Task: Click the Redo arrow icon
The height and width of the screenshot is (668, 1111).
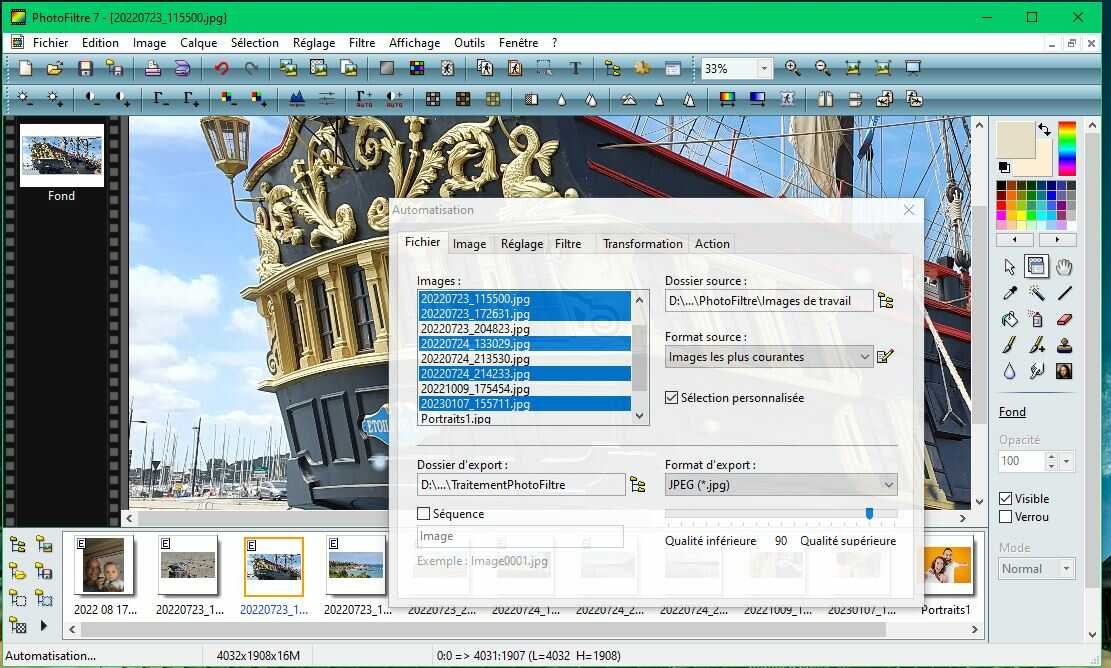Action: tap(251, 68)
